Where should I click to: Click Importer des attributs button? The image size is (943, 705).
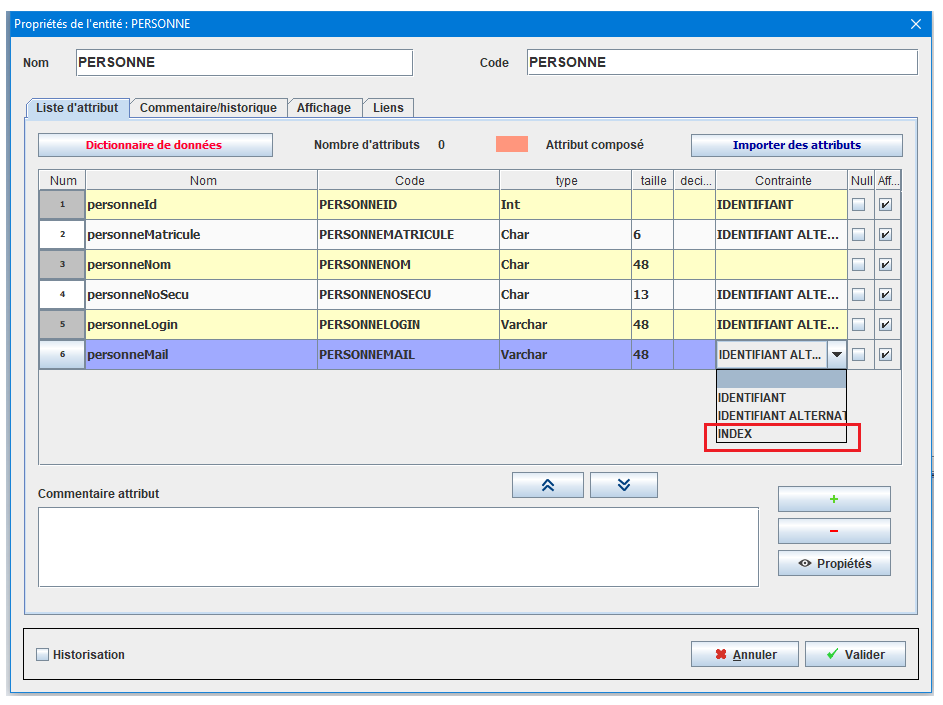click(796, 145)
